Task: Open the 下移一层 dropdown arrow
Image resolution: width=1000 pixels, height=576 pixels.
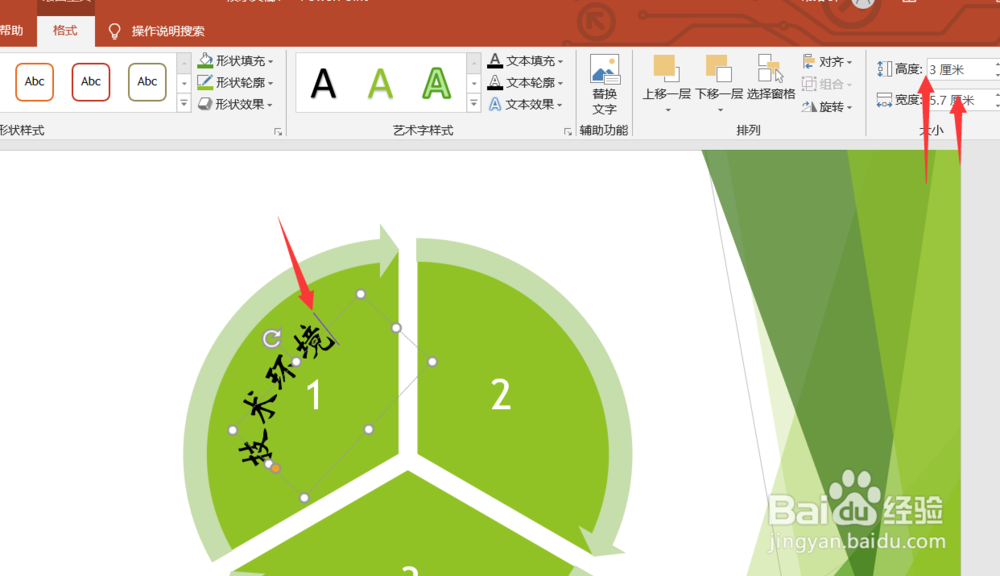Action: coord(720,110)
